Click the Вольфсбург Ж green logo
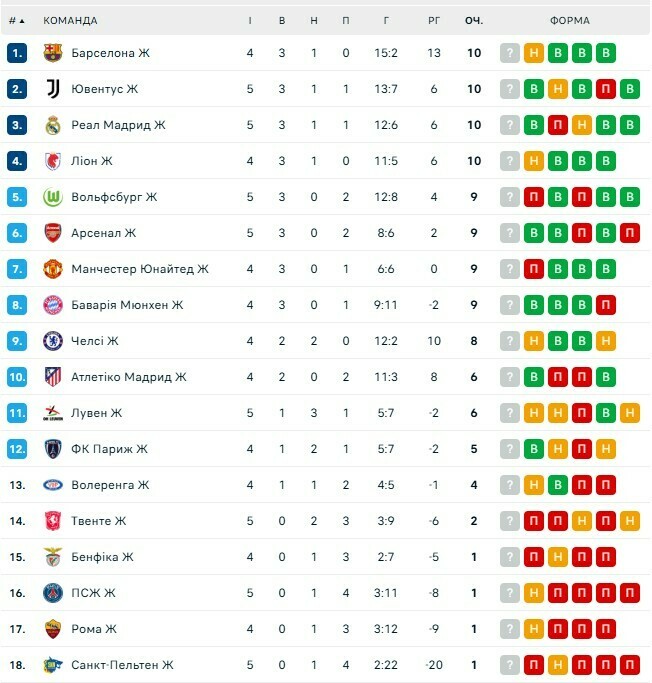The width and height of the screenshot is (652, 683). tap(54, 197)
